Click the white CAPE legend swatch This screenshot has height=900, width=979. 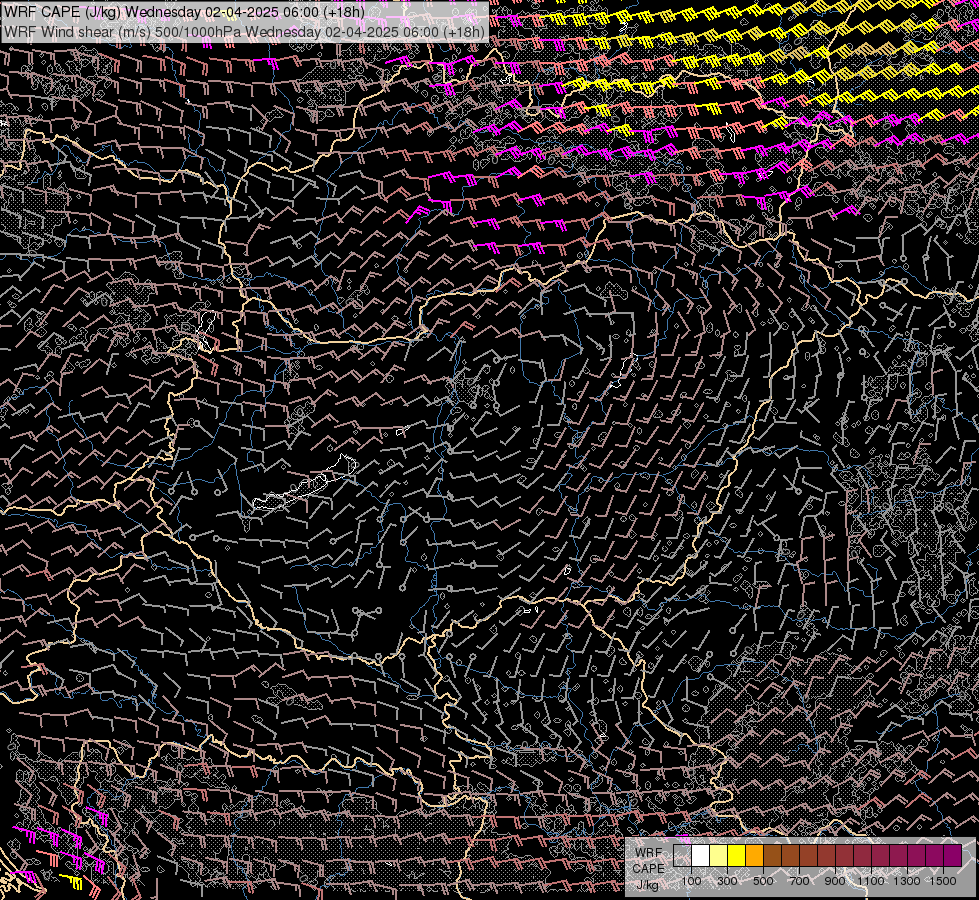(x=701, y=855)
